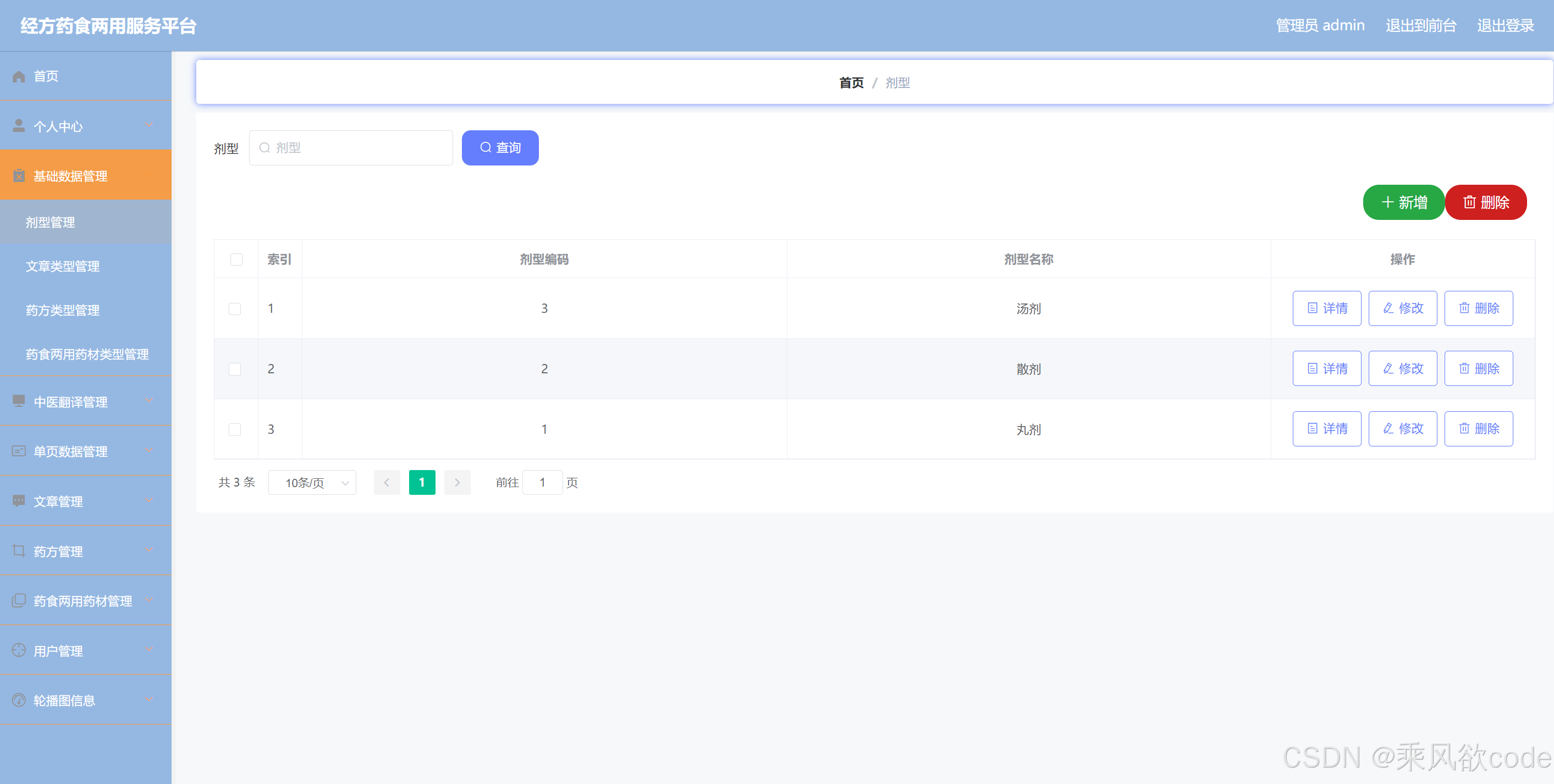Click the briefcase icon on 基础数据管理
The height and width of the screenshot is (784, 1554).
(x=18, y=175)
